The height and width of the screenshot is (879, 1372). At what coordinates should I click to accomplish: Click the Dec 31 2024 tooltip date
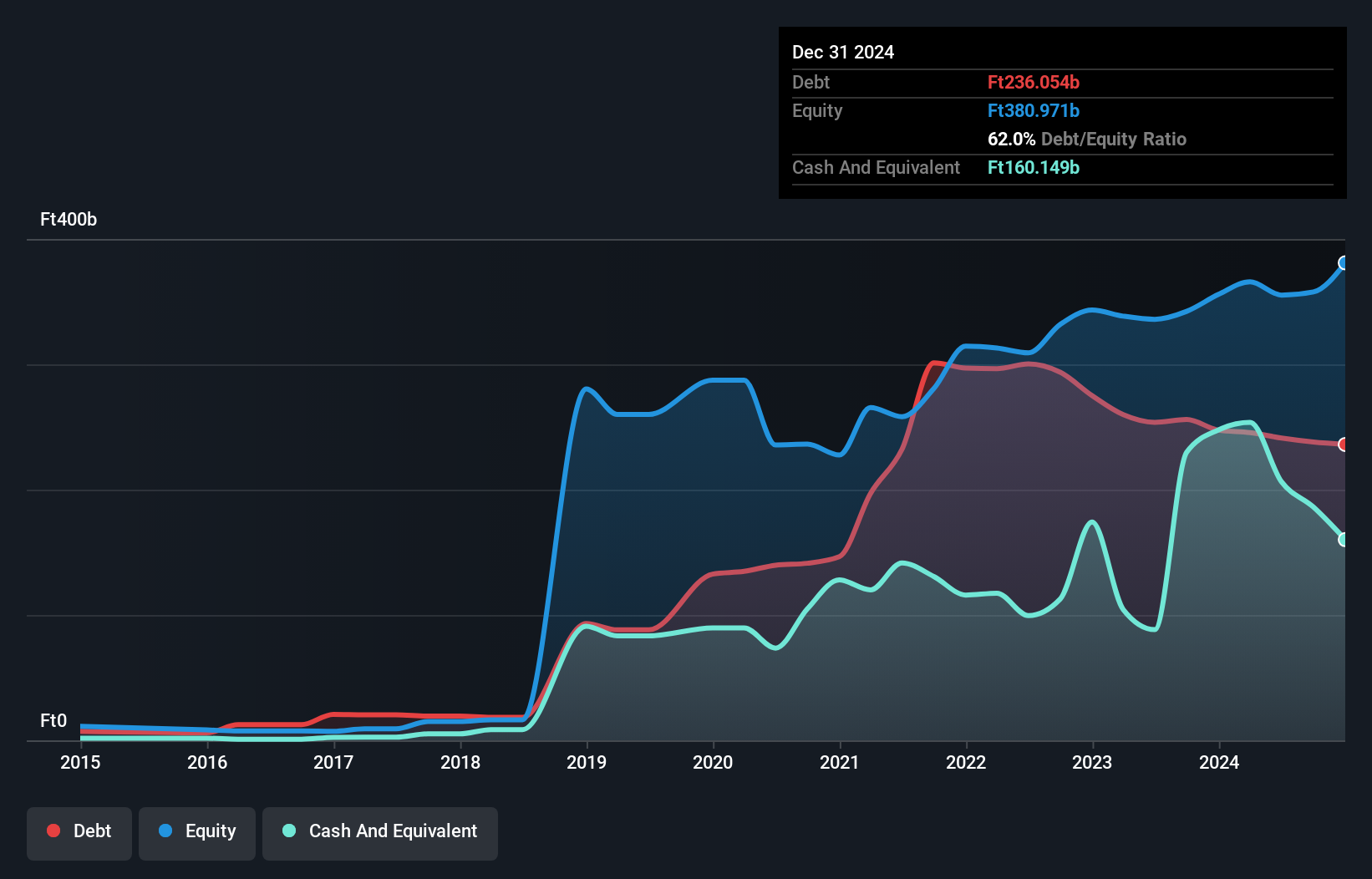[x=843, y=53]
